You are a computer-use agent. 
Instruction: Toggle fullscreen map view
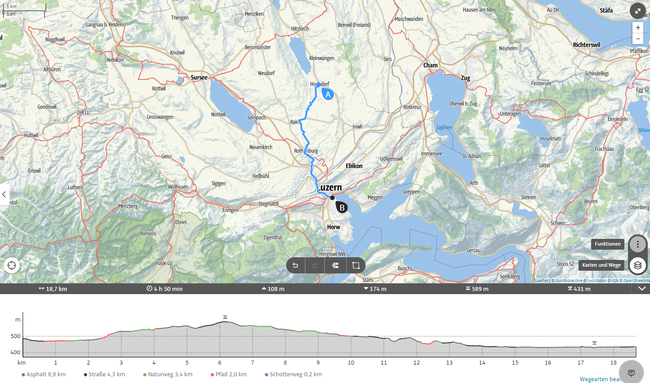click(x=637, y=11)
